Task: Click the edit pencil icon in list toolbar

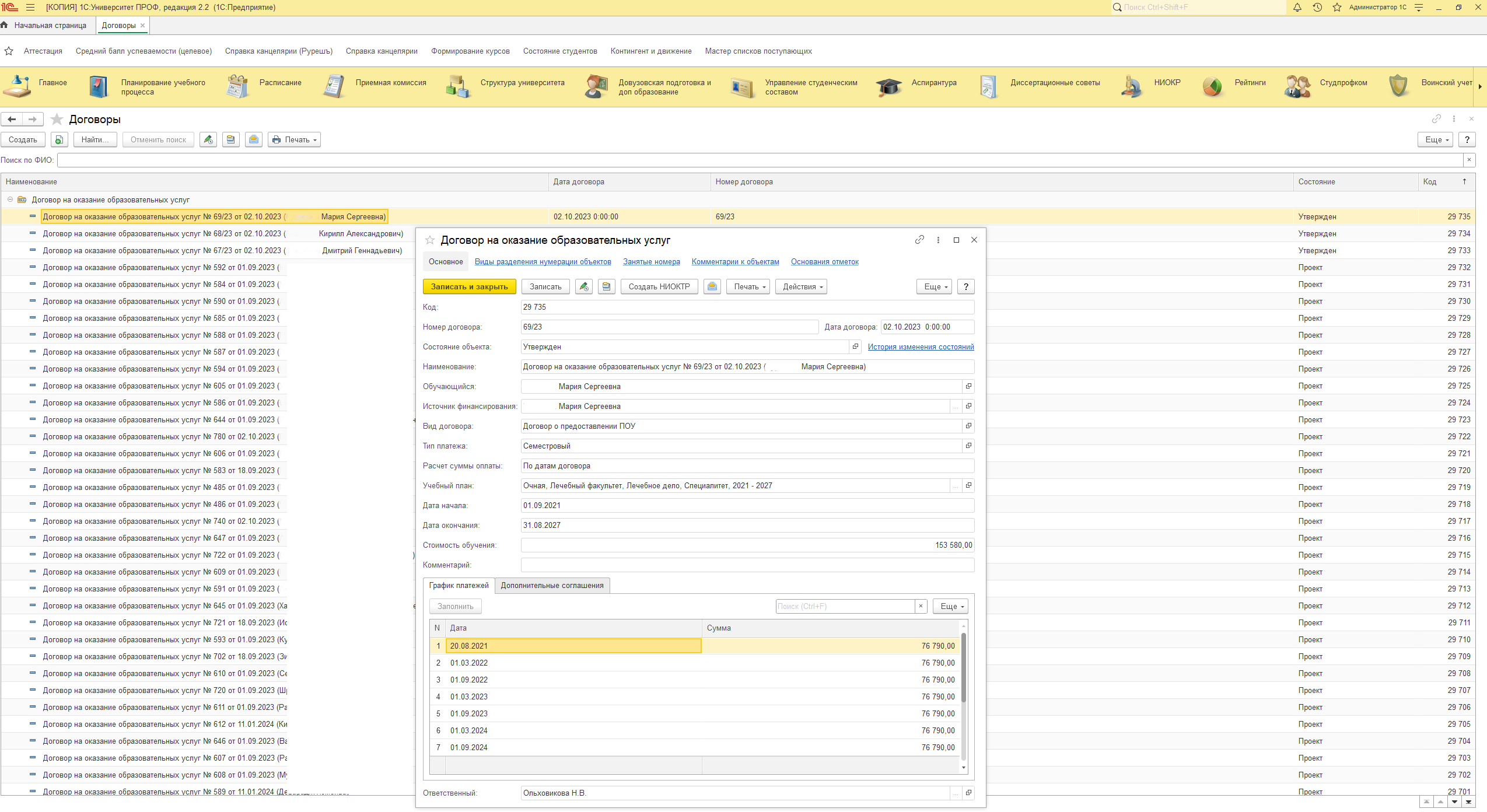Action: [x=208, y=139]
